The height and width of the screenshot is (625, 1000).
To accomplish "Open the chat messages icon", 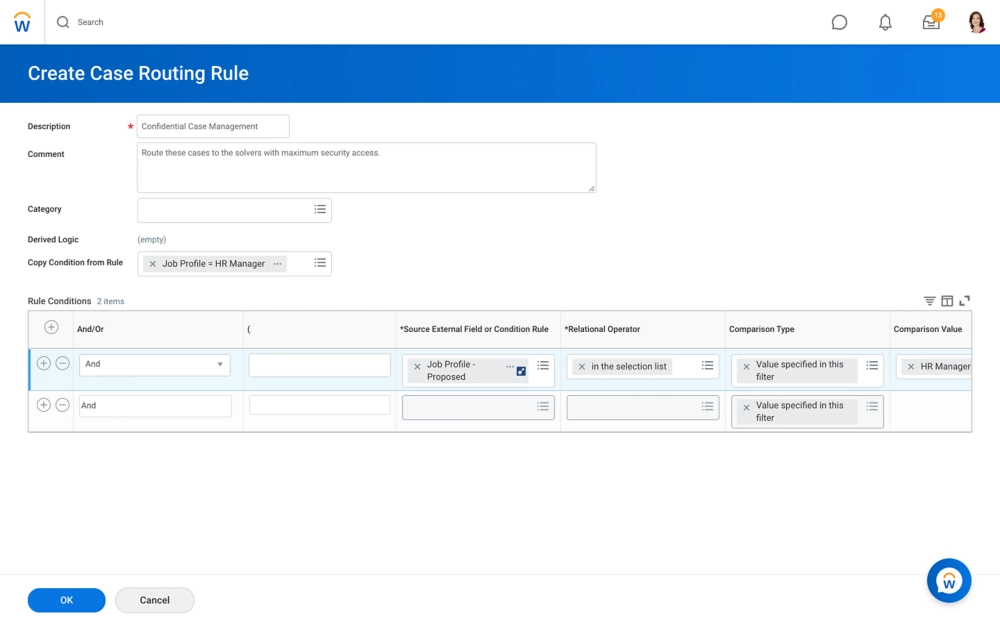I will click(839, 22).
